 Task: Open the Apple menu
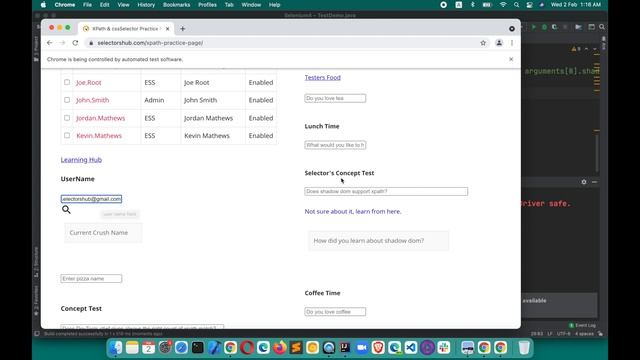[43, 5]
